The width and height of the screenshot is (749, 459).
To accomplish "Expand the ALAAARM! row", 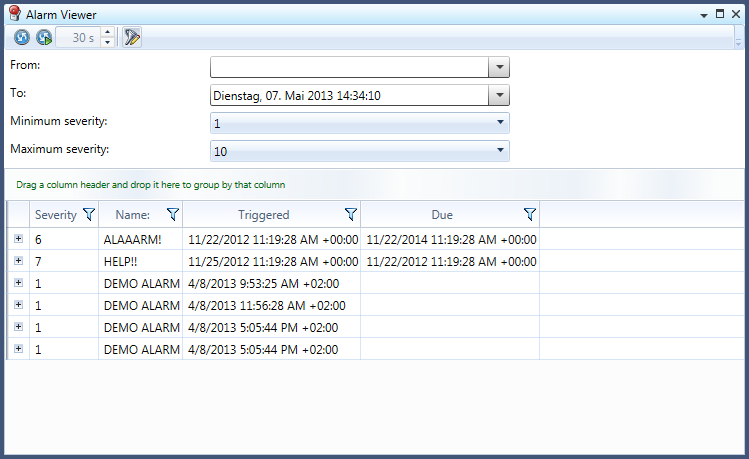I will (x=18, y=239).
